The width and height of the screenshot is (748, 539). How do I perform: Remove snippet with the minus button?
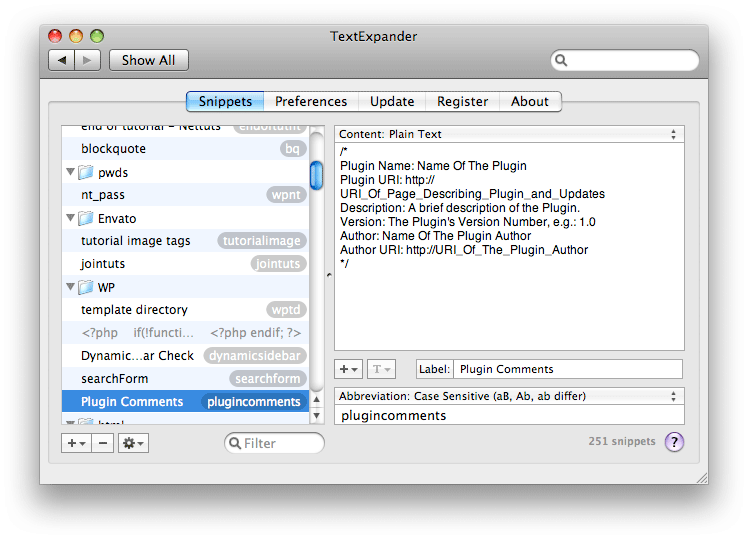click(103, 443)
